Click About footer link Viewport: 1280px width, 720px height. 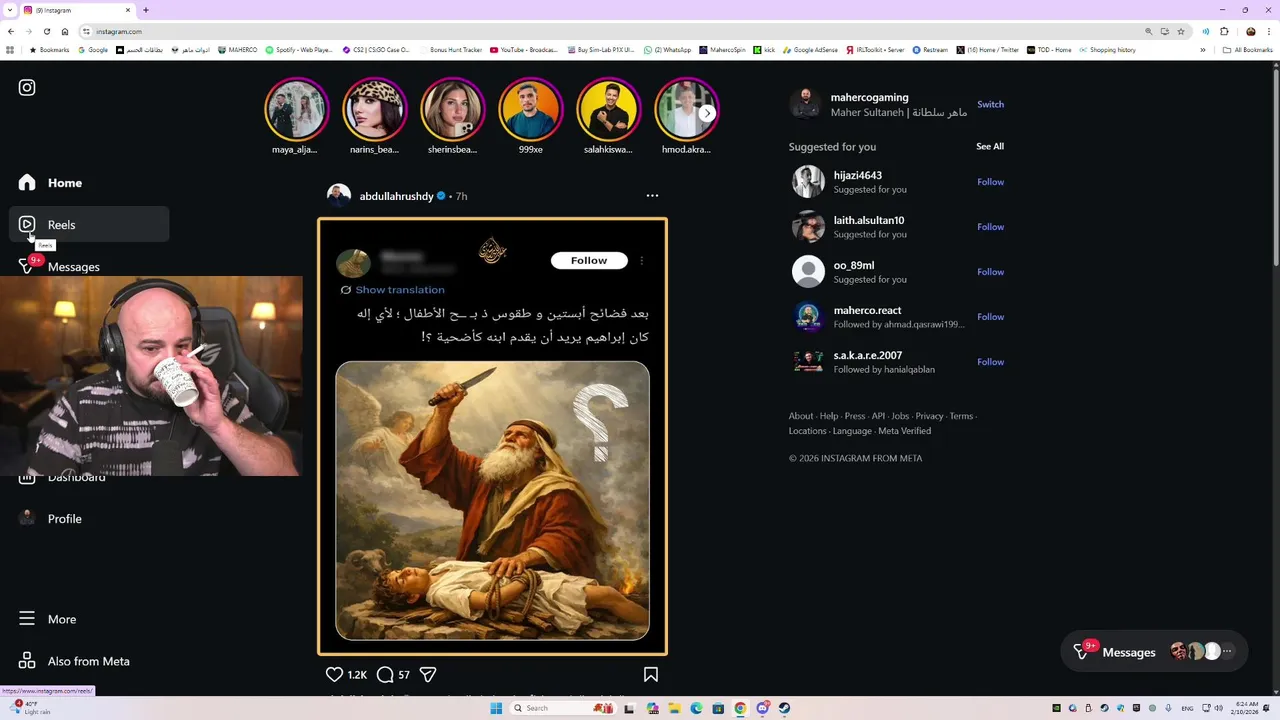(800, 416)
